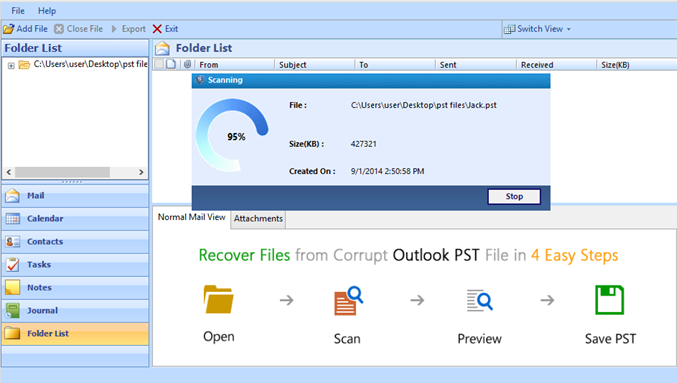
Task: Click the sidebar panel grip dots
Action: (x=72, y=182)
